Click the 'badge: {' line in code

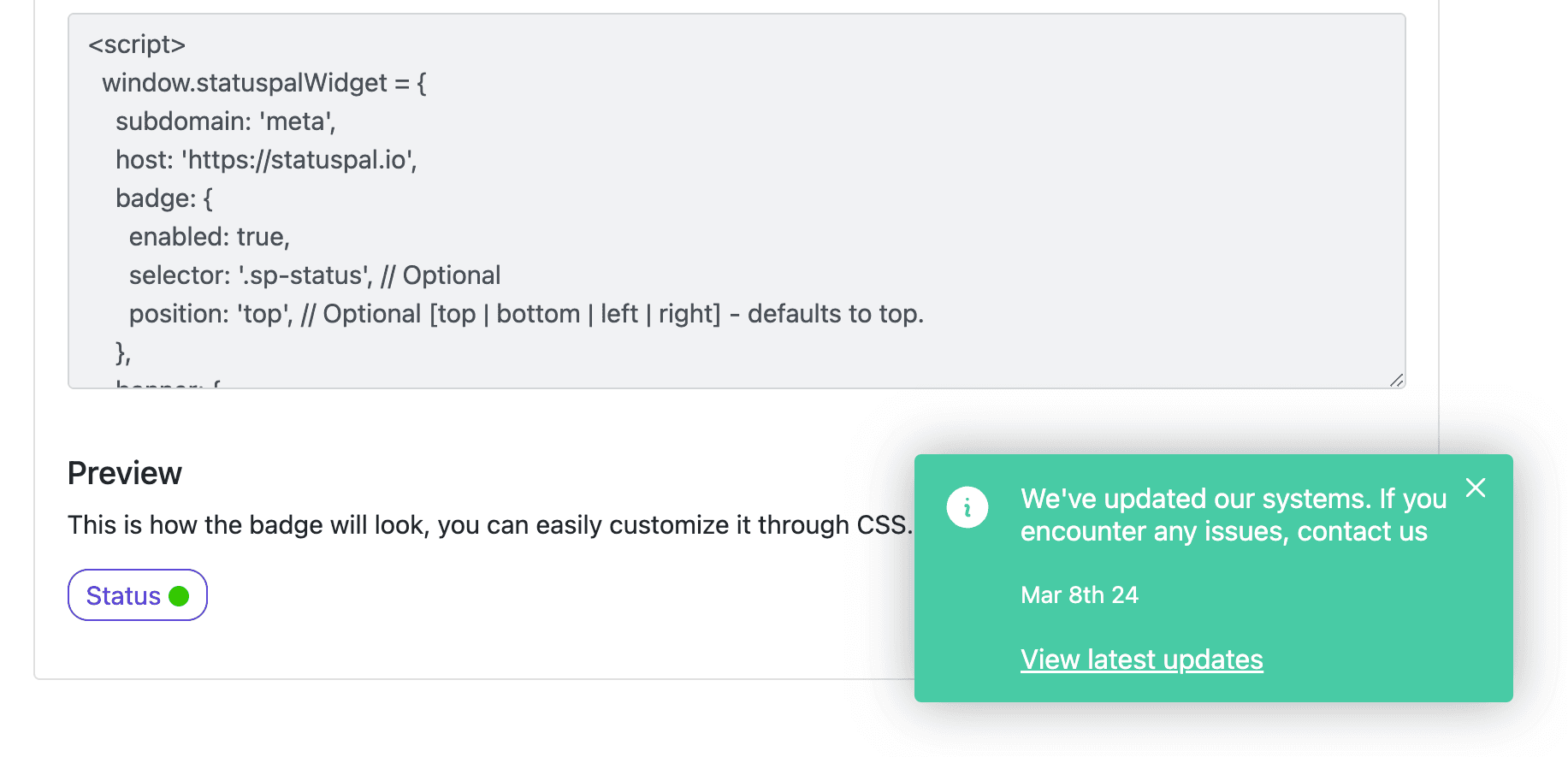pyautogui.click(x=164, y=198)
